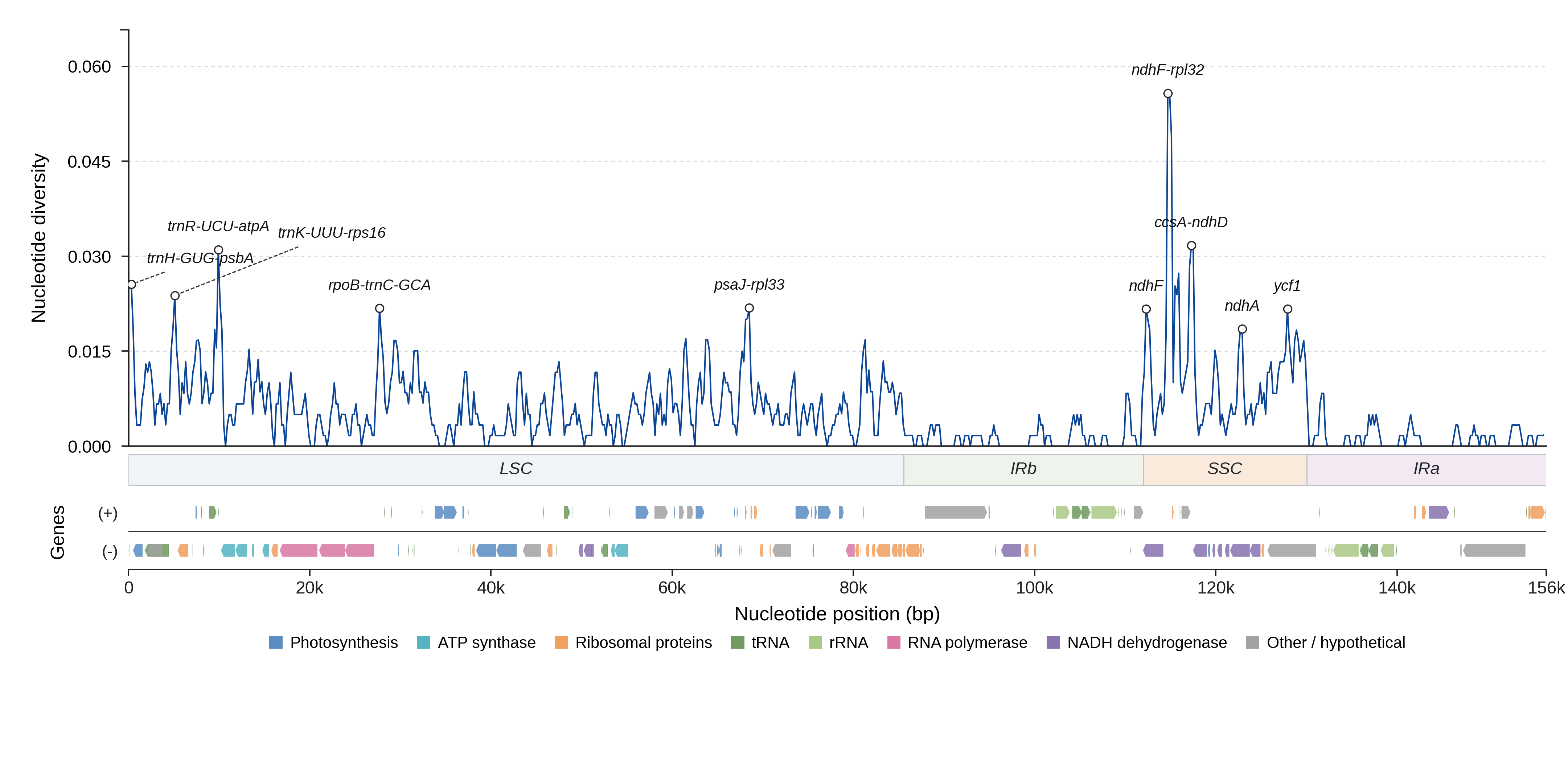Click the IRb region bar
Image resolution: width=1568 pixels, height=763 pixels.
(x=1023, y=469)
